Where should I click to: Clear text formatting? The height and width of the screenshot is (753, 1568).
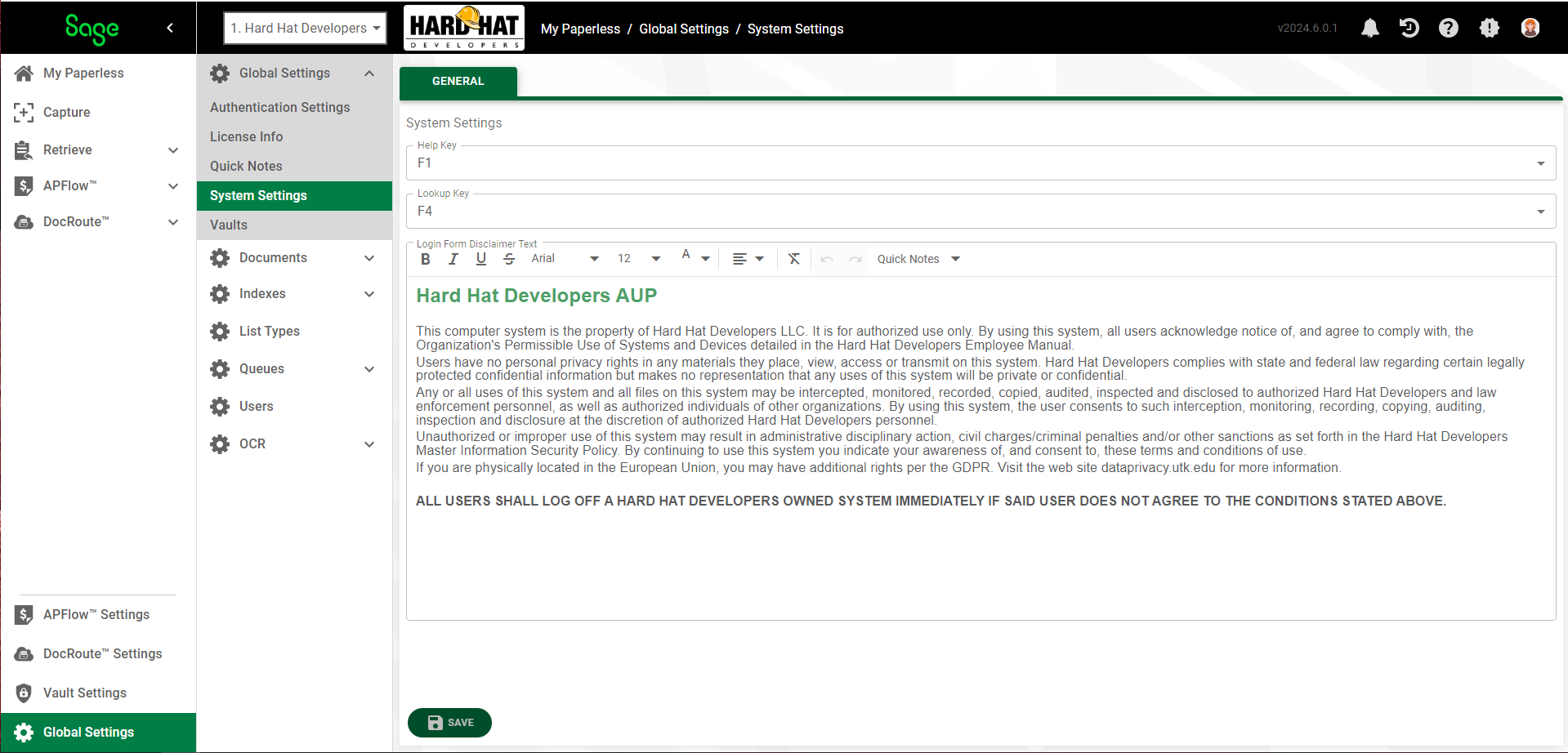(x=793, y=259)
